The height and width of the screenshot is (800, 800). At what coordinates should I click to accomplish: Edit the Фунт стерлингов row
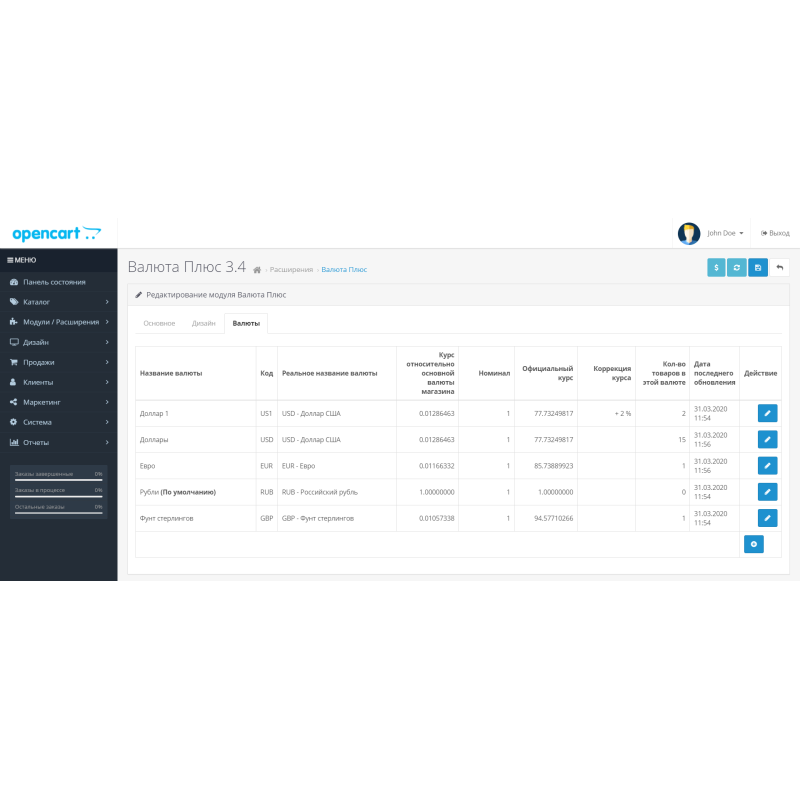pos(767,517)
